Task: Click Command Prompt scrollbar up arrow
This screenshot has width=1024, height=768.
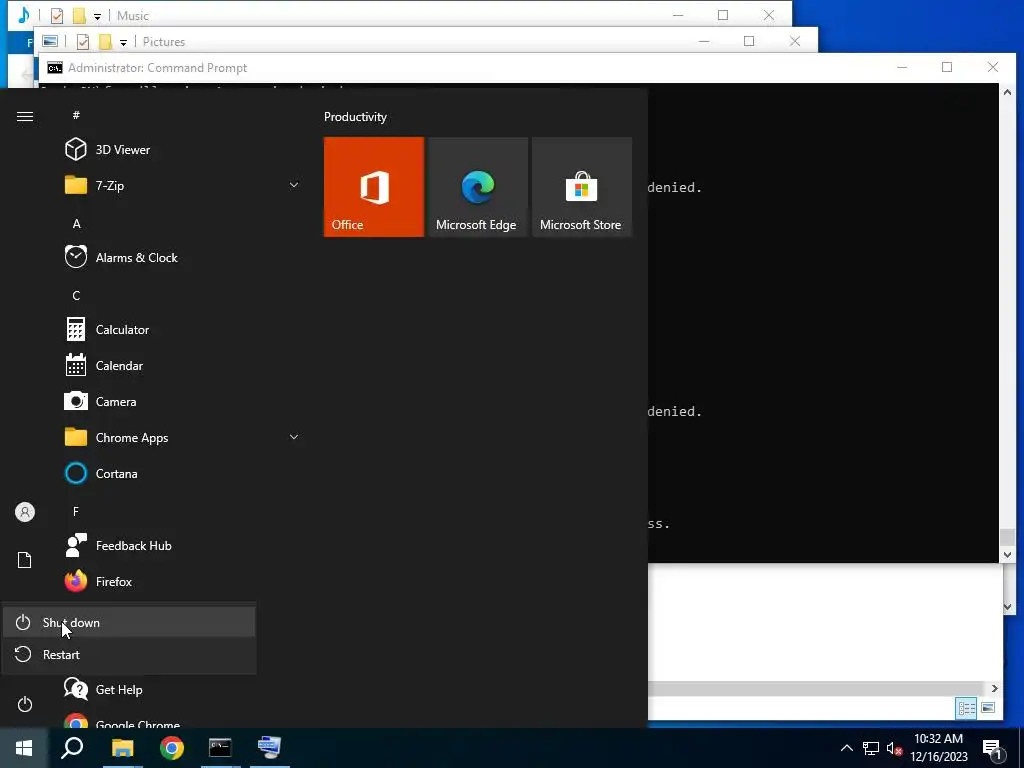Action: coord(1007,93)
